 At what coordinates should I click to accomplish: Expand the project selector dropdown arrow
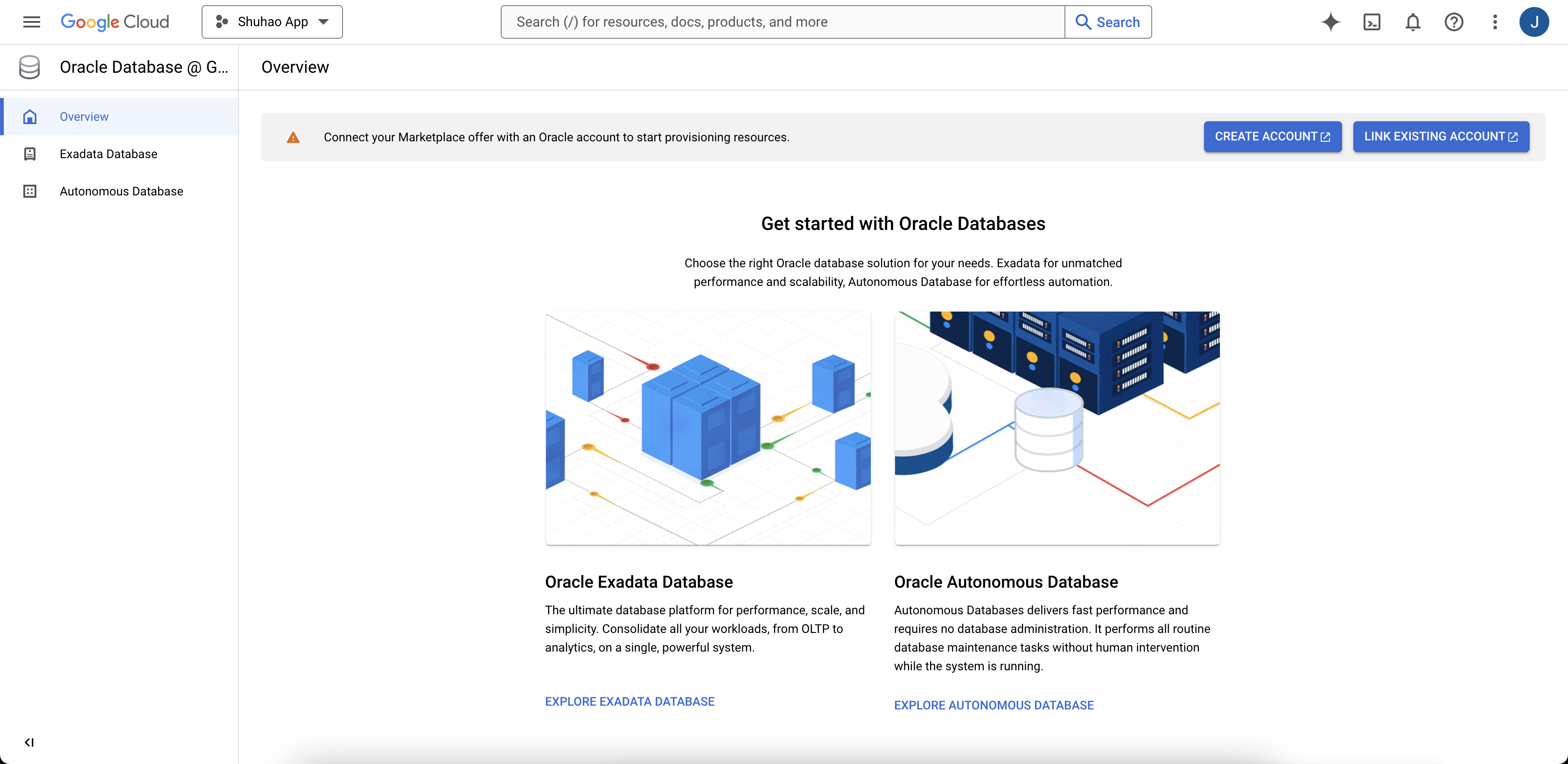point(323,21)
